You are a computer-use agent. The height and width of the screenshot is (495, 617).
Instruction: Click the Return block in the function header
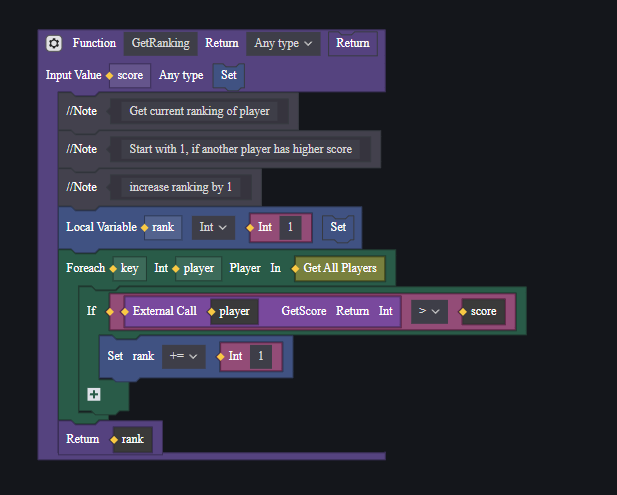tap(352, 43)
